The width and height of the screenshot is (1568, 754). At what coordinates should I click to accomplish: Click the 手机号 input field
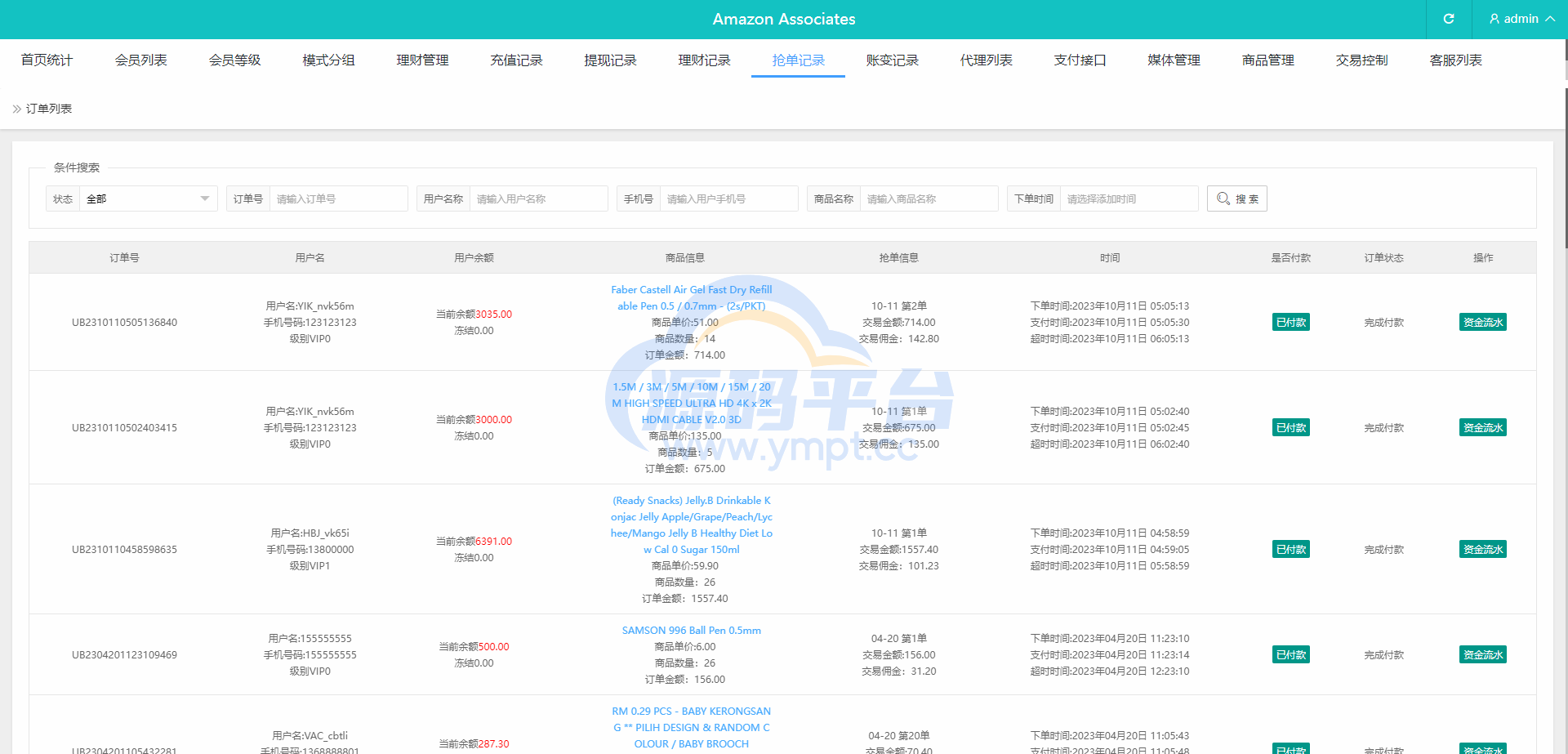pyautogui.click(x=728, y=199)
